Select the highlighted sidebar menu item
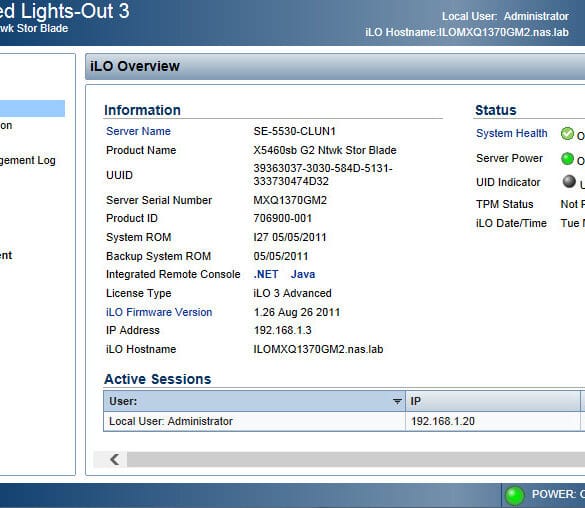 (x=32, y=109)
